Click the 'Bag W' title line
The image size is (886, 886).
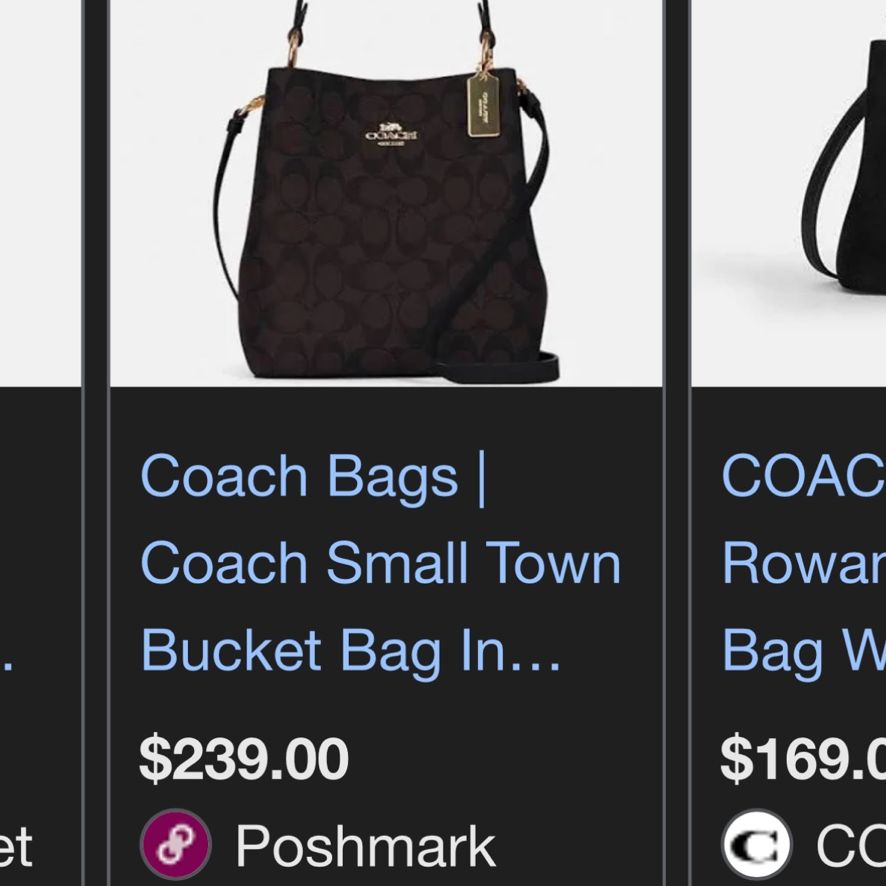coord(804,652)
